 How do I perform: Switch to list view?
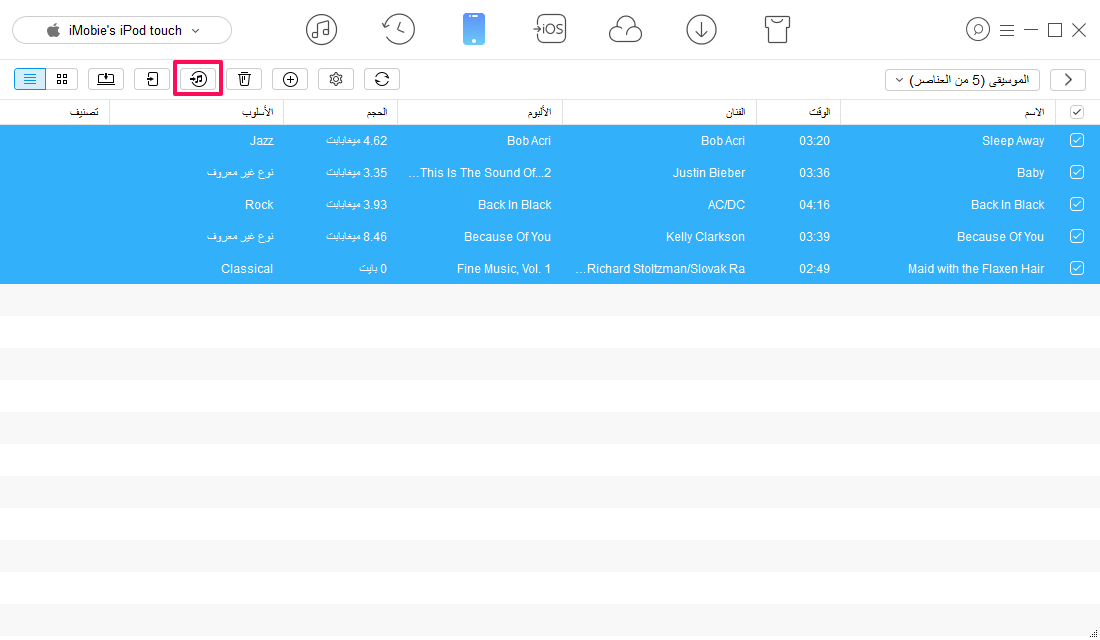[30, 79]
